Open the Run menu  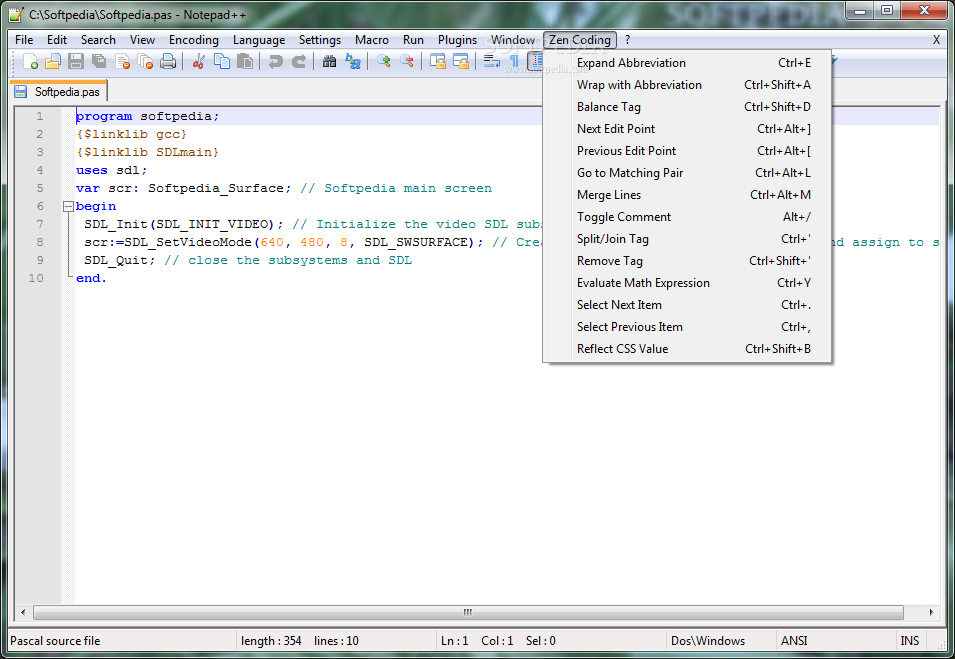(413, 40)
